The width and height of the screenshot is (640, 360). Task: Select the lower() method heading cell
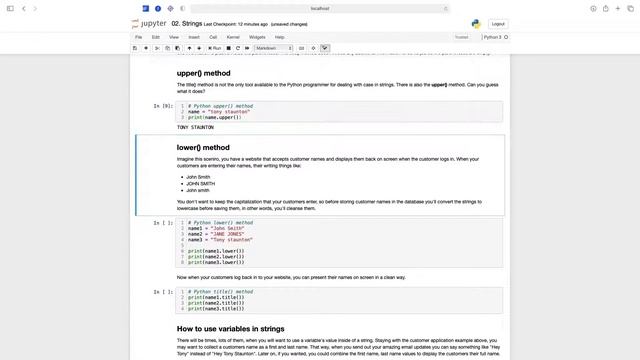(x=203, y=147)
